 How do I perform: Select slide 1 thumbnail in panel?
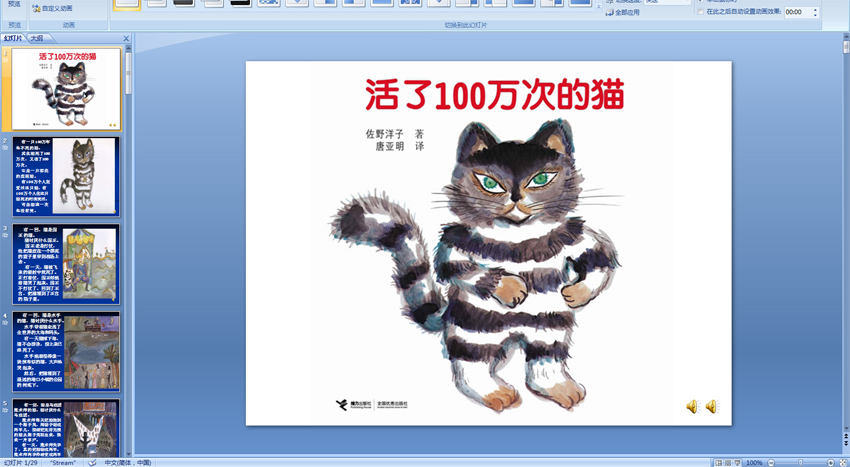tap(66, 89)
